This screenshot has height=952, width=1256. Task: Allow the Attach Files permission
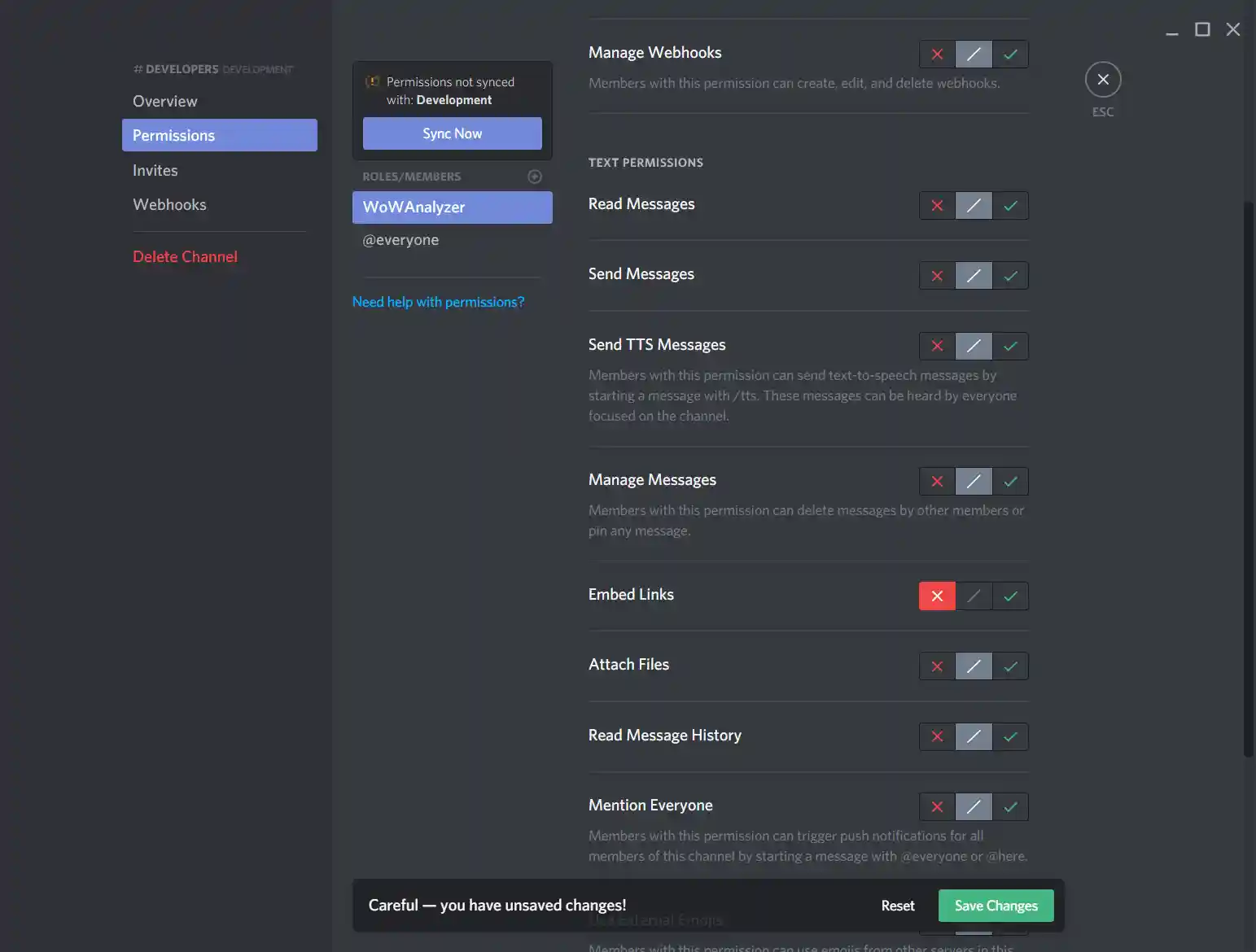1010,666
